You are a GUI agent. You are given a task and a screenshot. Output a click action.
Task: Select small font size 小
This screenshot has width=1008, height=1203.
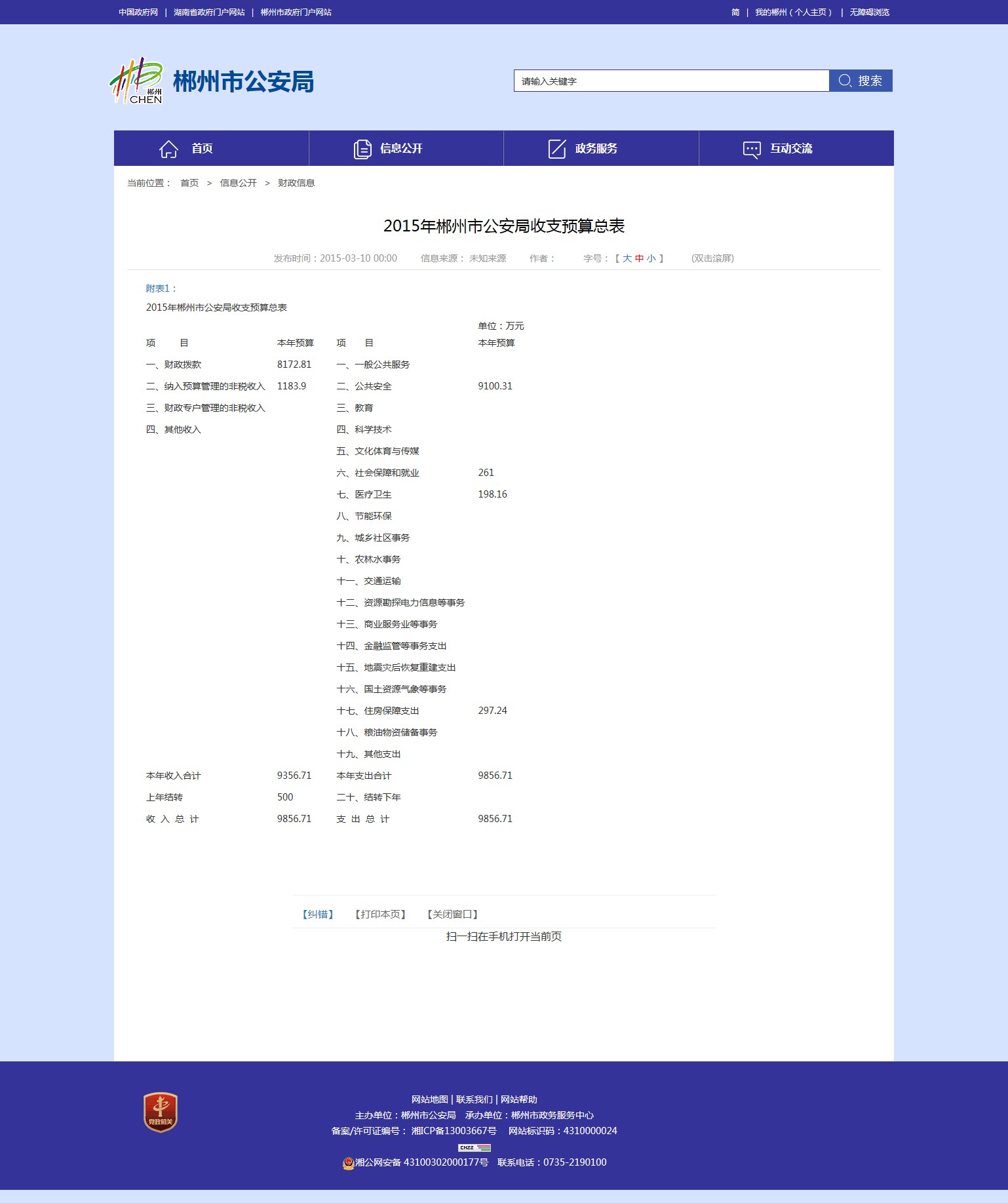pos(651,258)
